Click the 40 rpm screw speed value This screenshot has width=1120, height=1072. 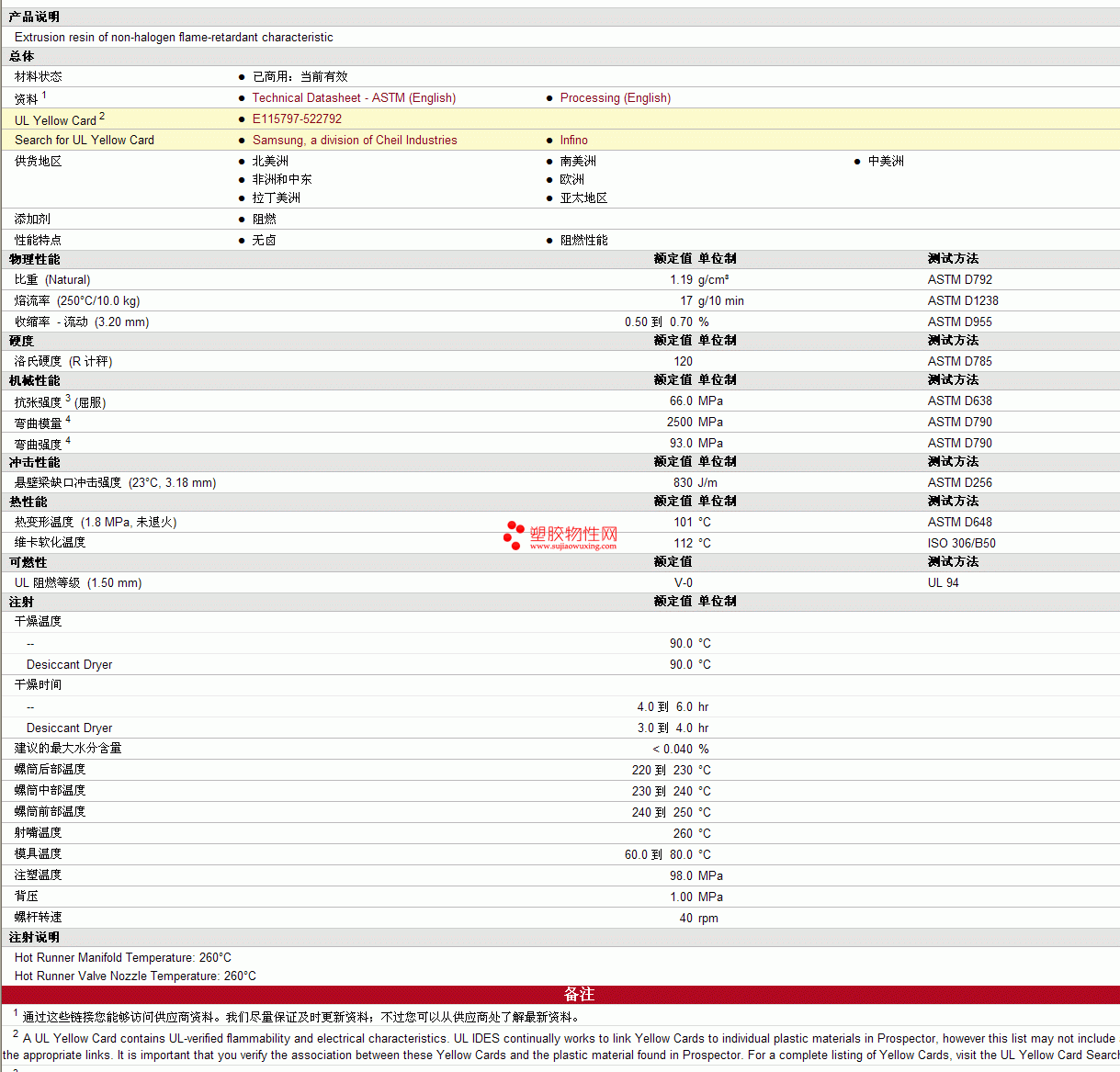(699, 919)
